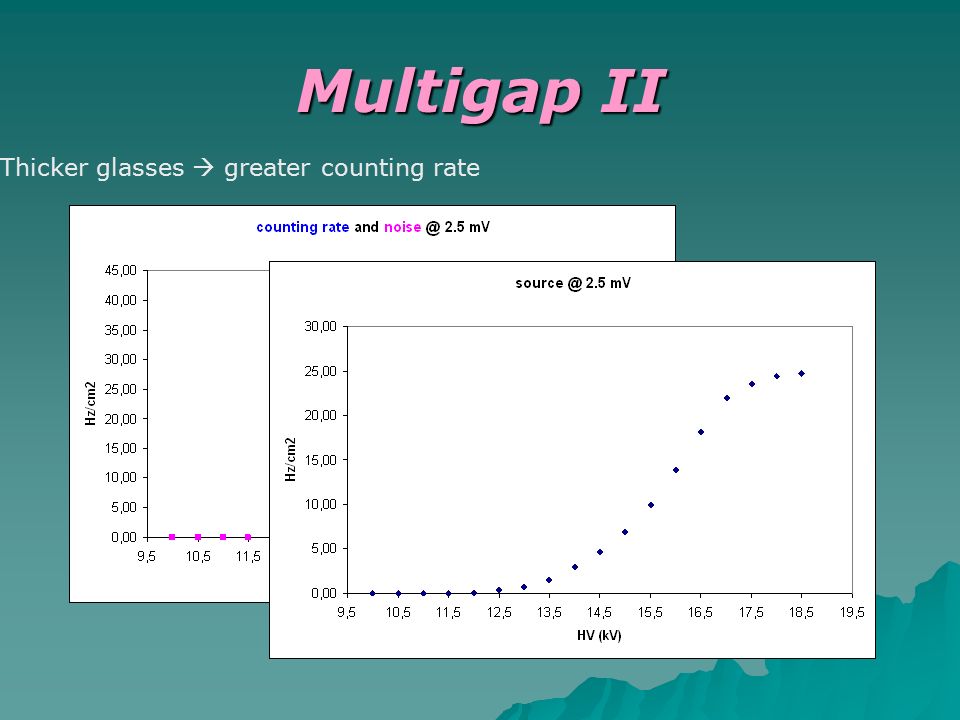Click the '13,5' x-axis tick label

549,612
